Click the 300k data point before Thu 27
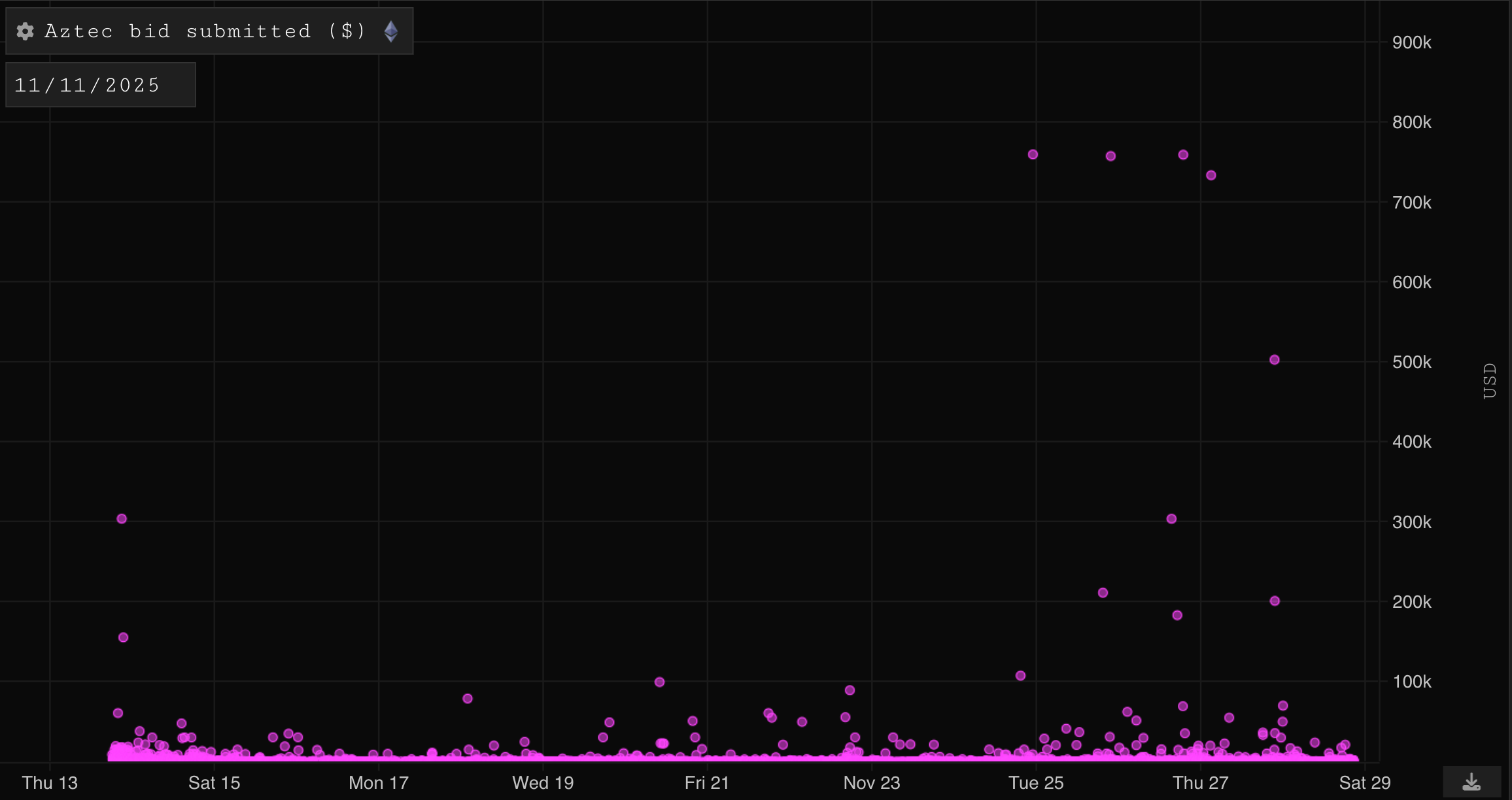 coord(1171,519)
